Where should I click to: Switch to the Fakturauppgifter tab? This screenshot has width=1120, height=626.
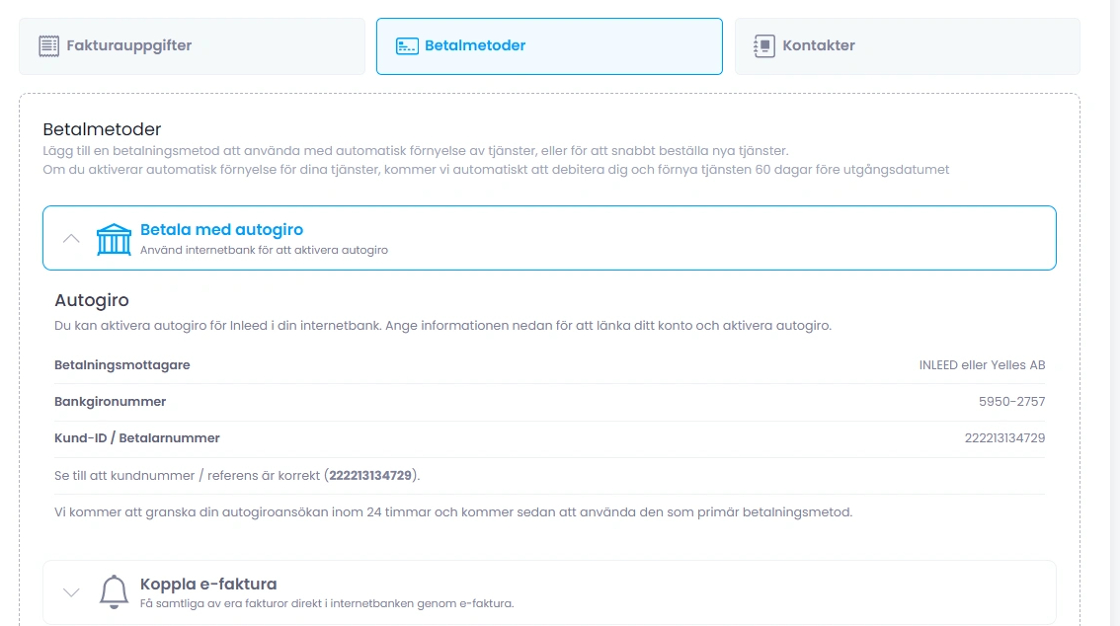point(129,46)
